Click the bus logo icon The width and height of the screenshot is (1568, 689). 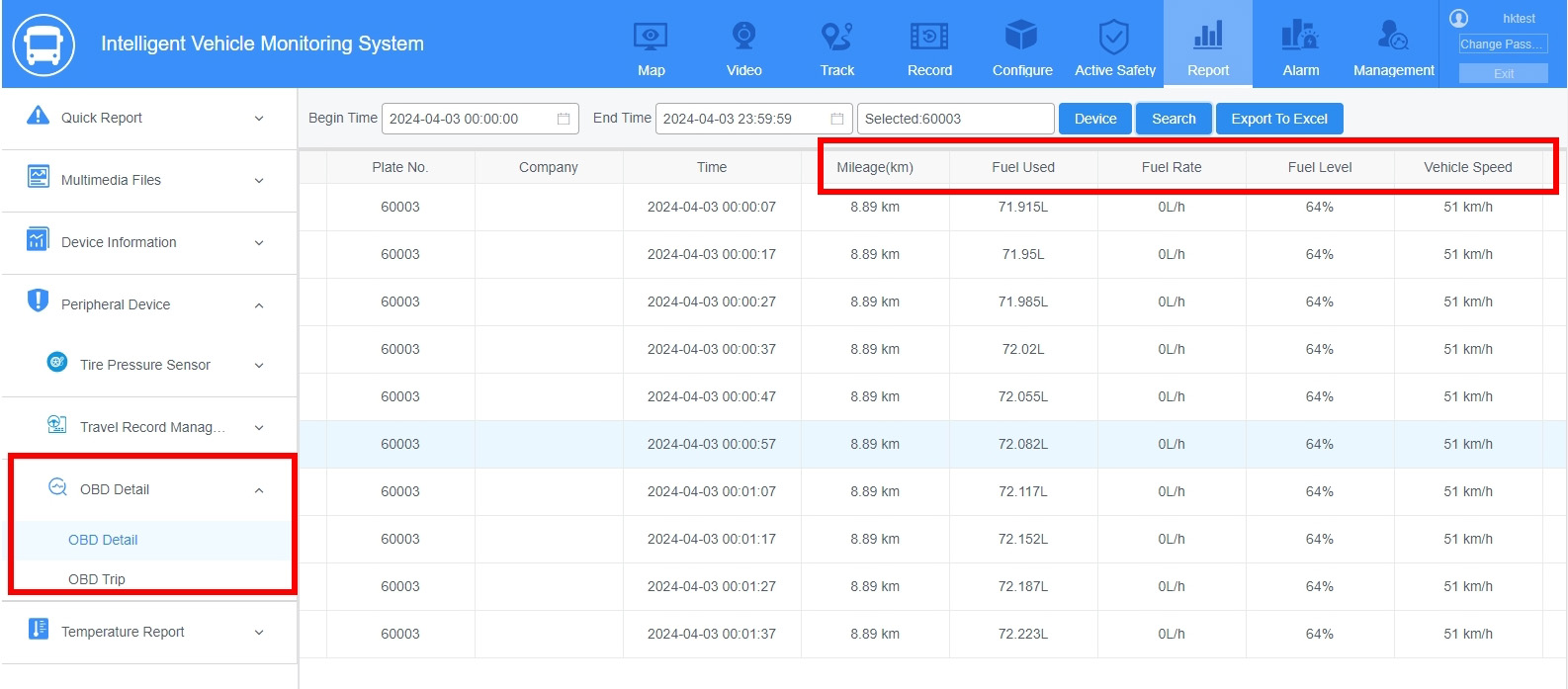[x=44, y=44]
